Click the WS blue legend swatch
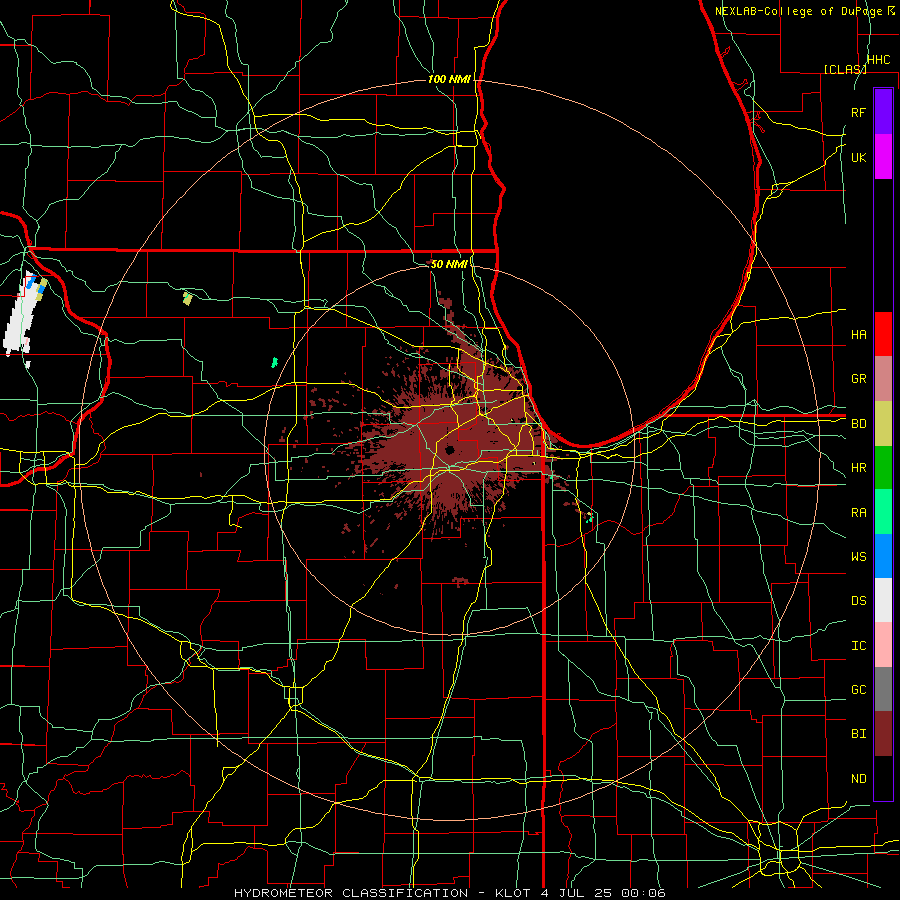 tap(883, 556)
